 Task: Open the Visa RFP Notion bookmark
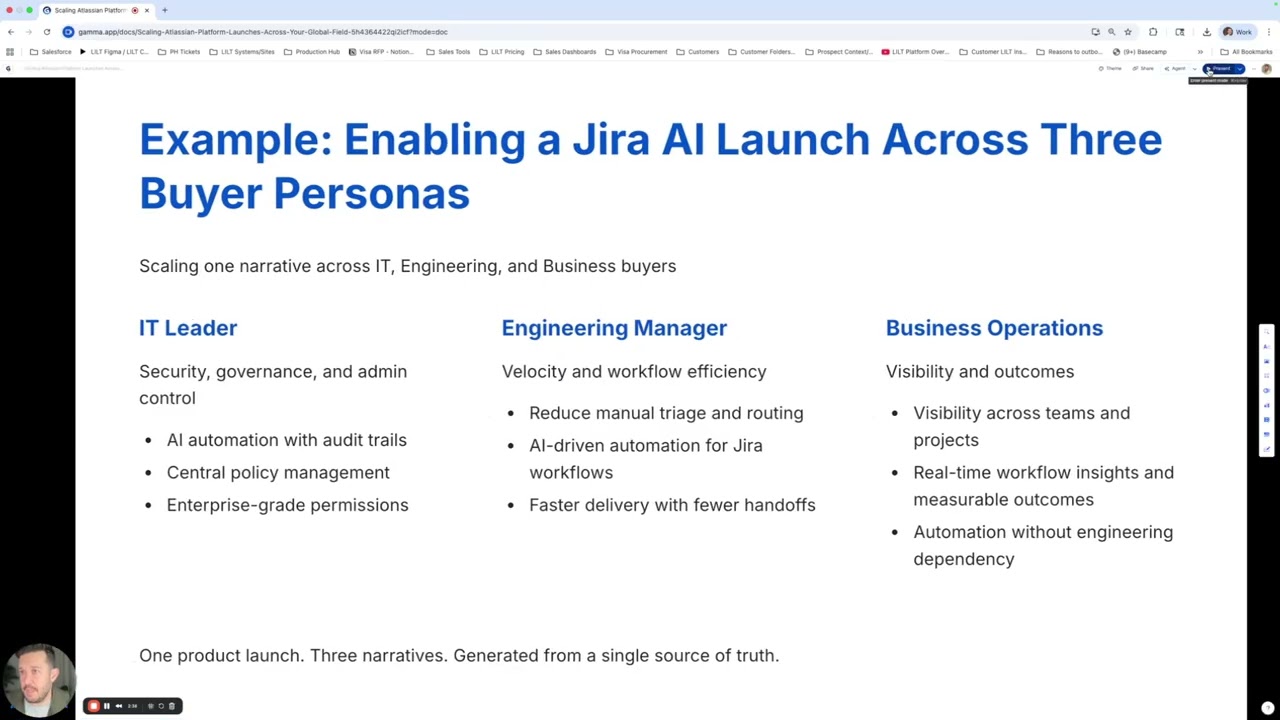pyautogui.click(x=381, y=52)
